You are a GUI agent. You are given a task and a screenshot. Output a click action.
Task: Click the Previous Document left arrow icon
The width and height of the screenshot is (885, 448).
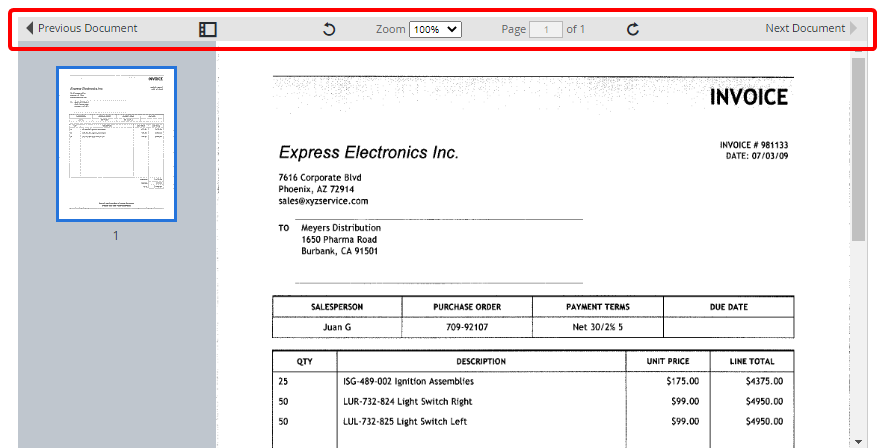pyautogui.click(x=29, y=29)
